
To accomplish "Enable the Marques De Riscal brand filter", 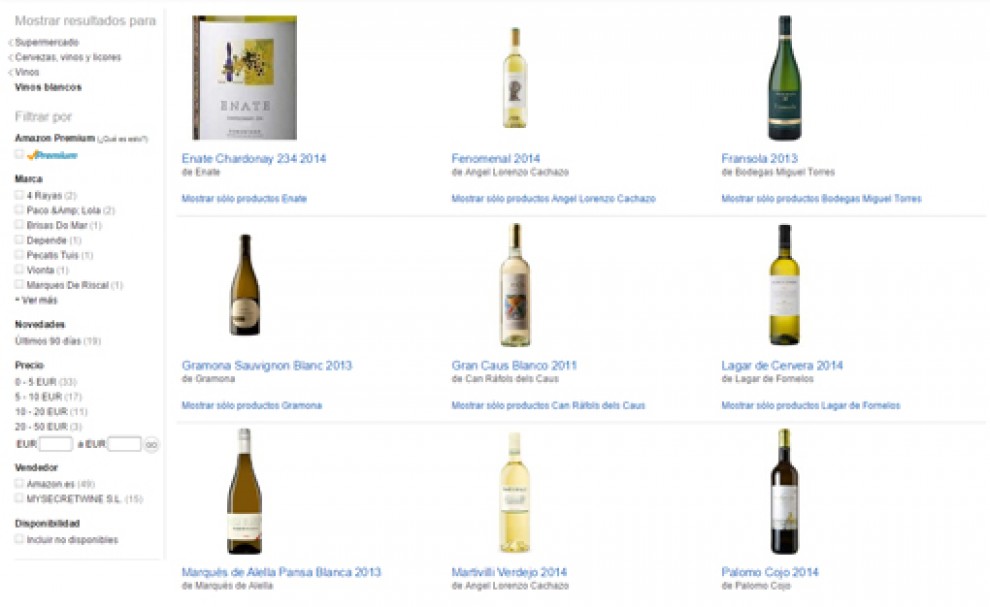I will (x=19, y=285).
